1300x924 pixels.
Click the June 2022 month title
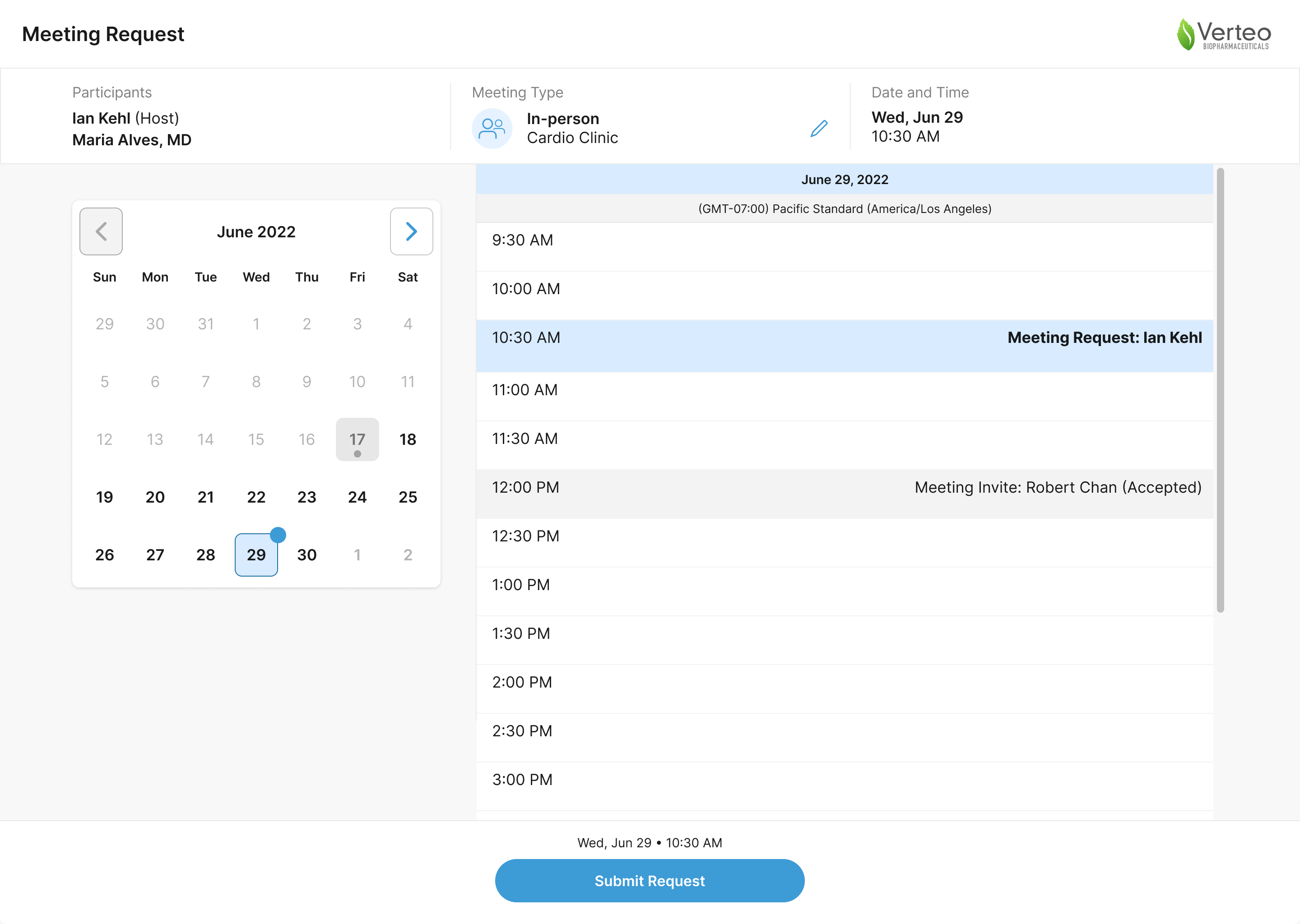(256, 232)
